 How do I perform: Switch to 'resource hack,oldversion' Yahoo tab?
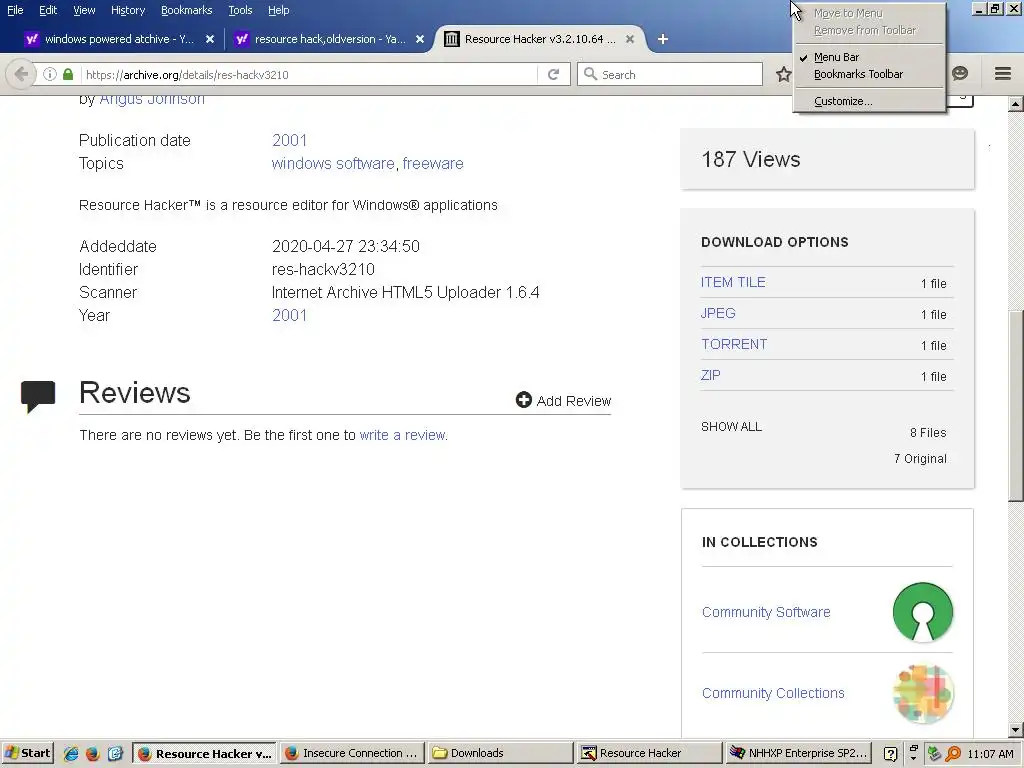[330, 39]
